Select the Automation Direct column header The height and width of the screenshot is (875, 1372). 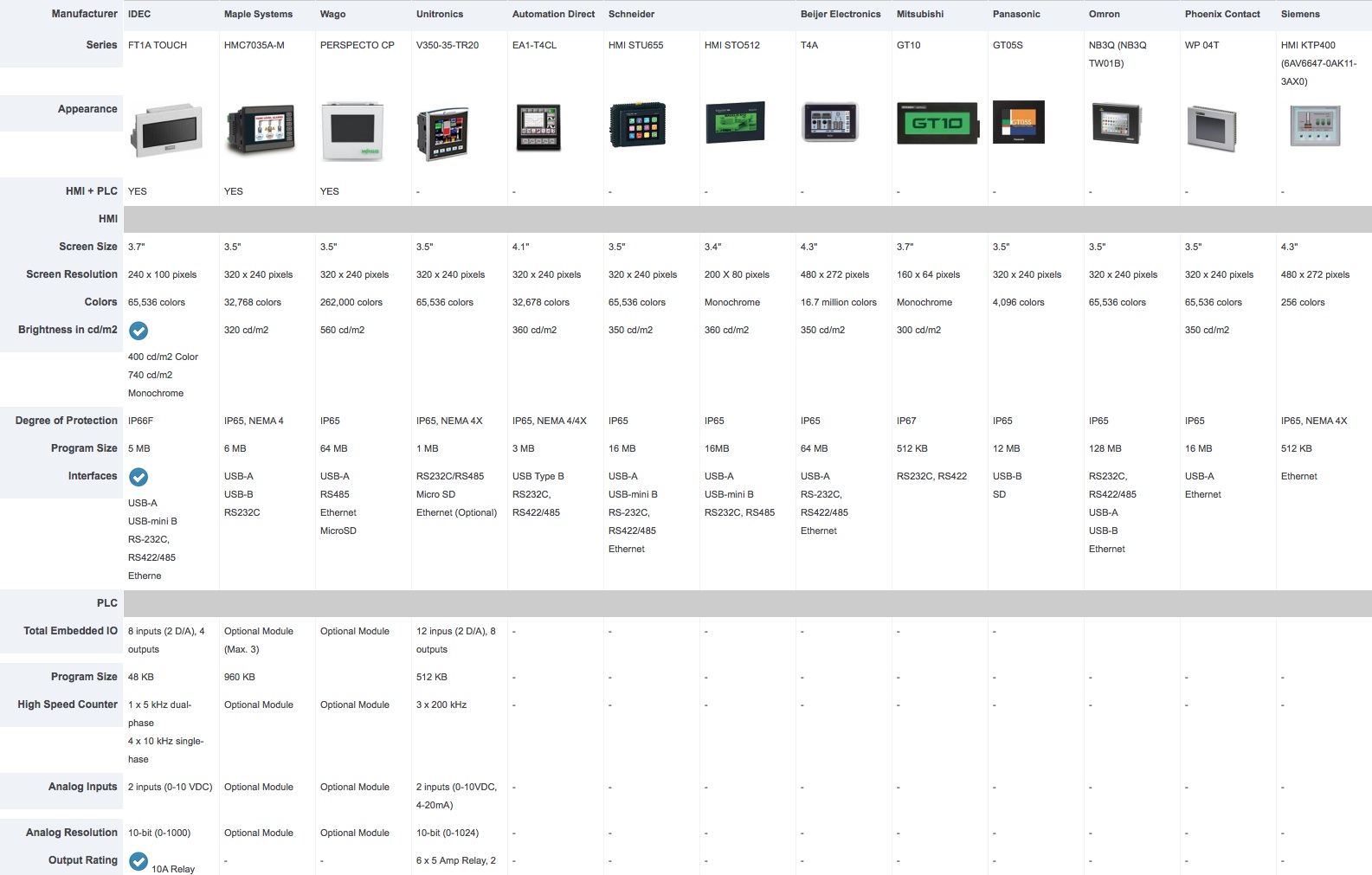554,14
